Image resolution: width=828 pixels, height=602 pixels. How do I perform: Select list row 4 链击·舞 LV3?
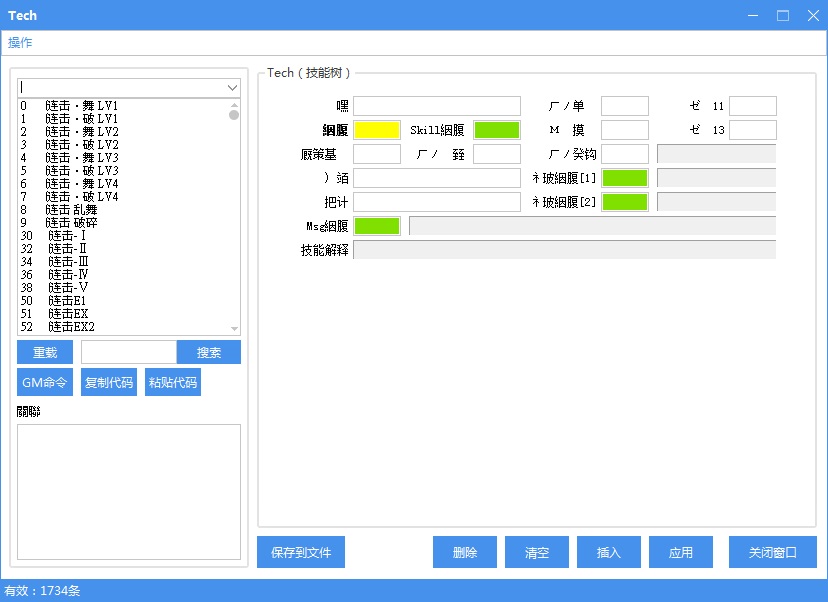124,157
